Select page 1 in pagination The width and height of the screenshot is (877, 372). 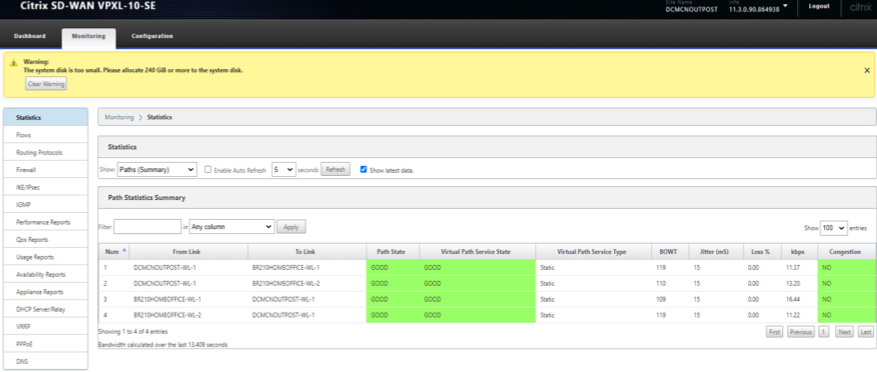[824, 332]
